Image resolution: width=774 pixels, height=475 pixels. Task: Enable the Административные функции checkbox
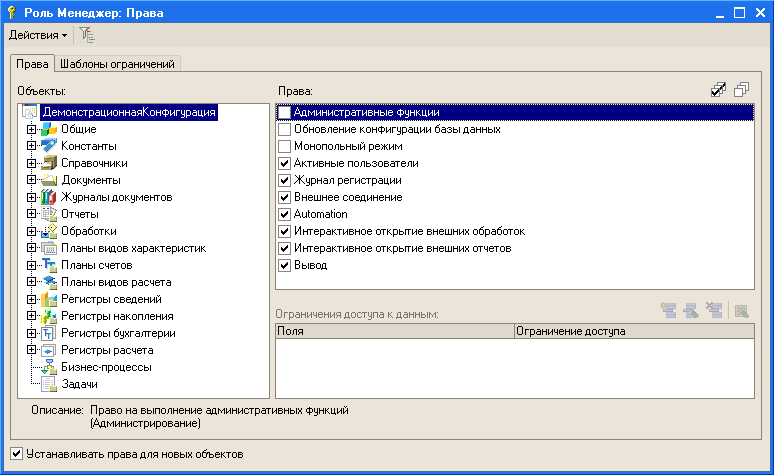pyautogui.click(x=285, y=113)
